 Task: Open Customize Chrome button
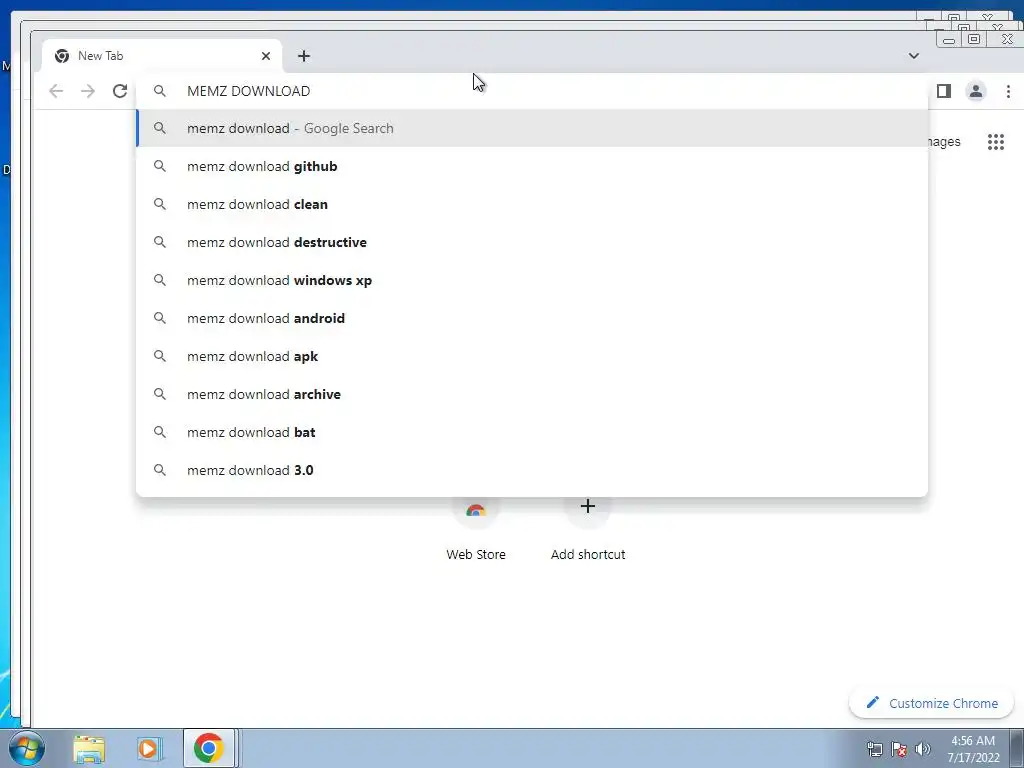931,703
